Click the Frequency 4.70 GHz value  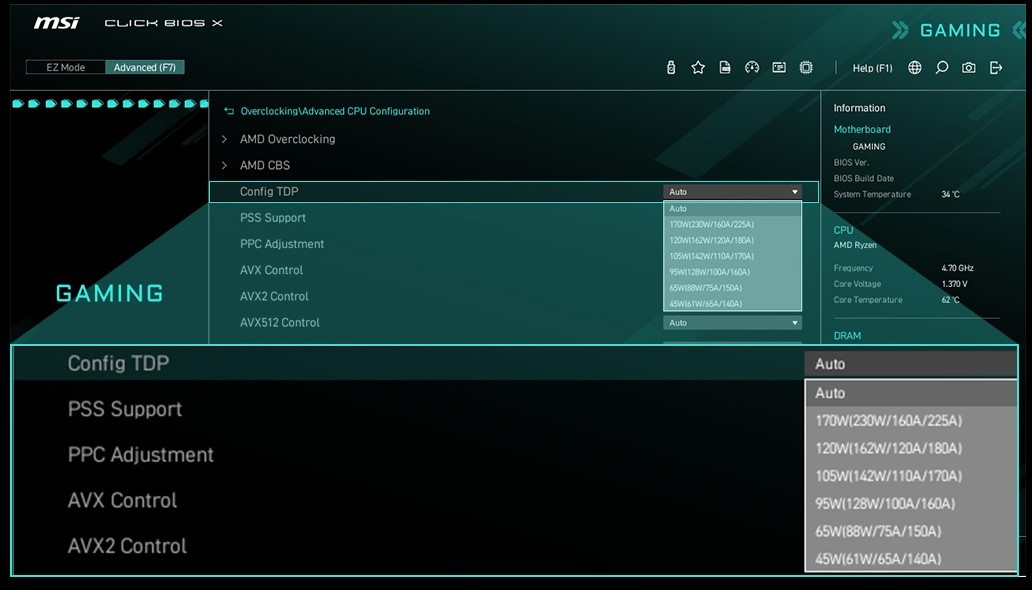click(957, 268)
